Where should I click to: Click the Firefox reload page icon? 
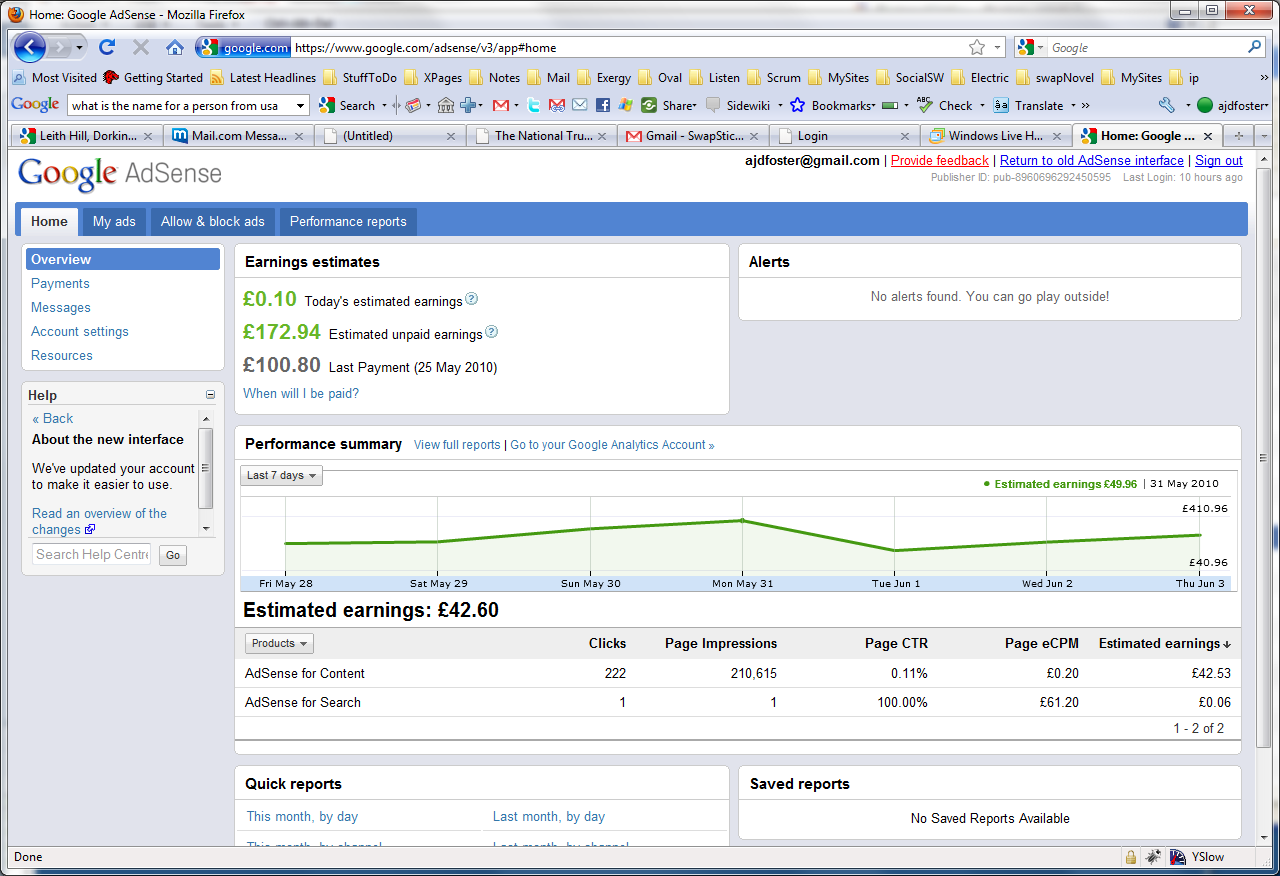[107, 47]
